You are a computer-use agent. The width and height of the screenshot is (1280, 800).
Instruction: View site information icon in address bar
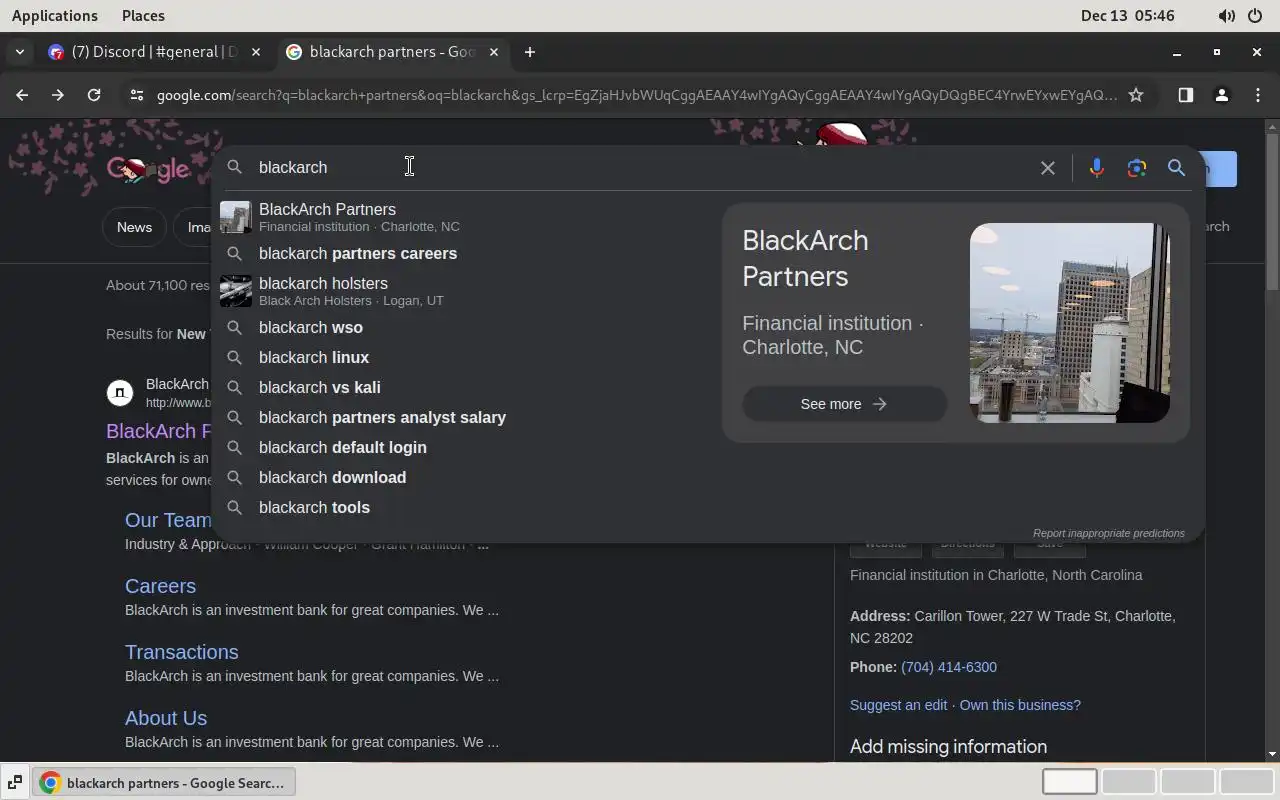point(137,95)
